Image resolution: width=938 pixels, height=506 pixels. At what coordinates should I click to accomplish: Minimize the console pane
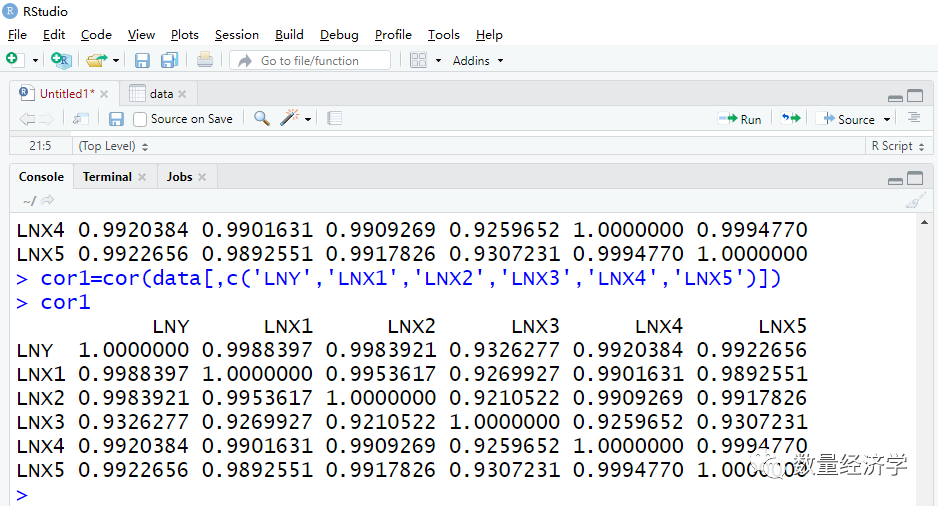pos(895,179)
